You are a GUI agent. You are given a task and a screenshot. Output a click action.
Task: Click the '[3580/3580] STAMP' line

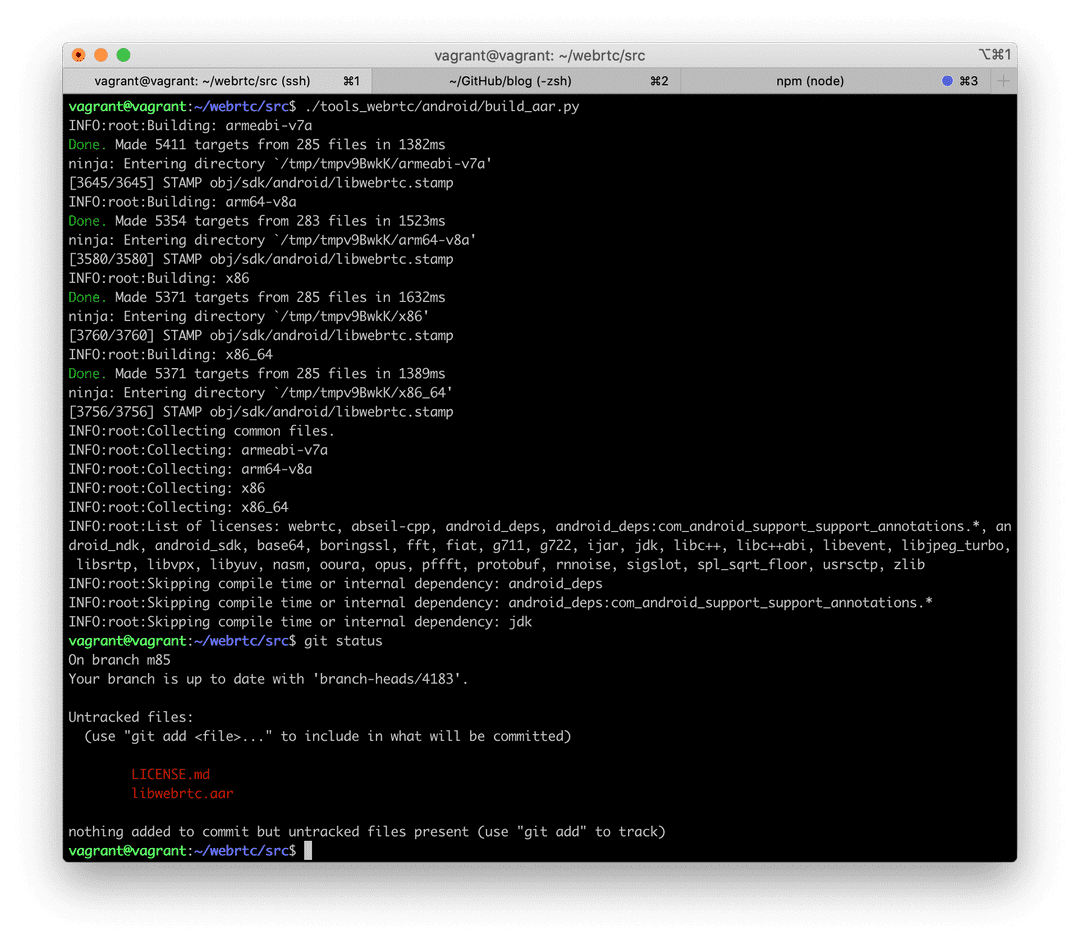tap(261, 260)
